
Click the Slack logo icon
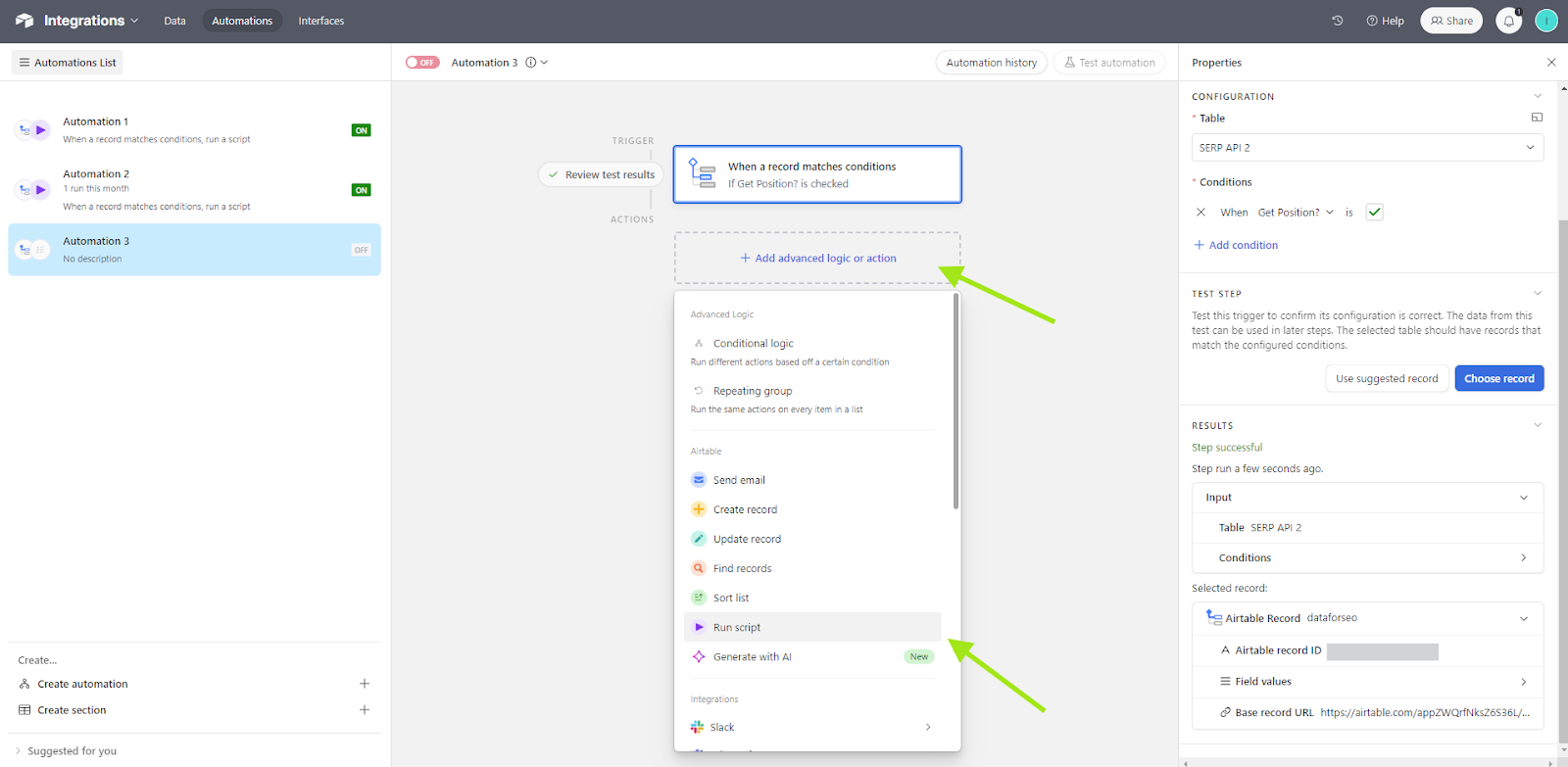697,727
